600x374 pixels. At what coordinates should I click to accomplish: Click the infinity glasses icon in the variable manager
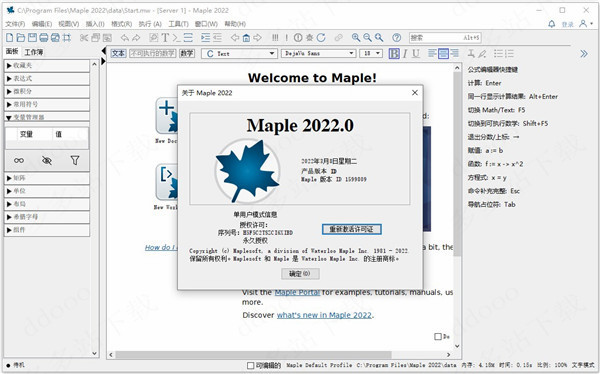[19, 160]
